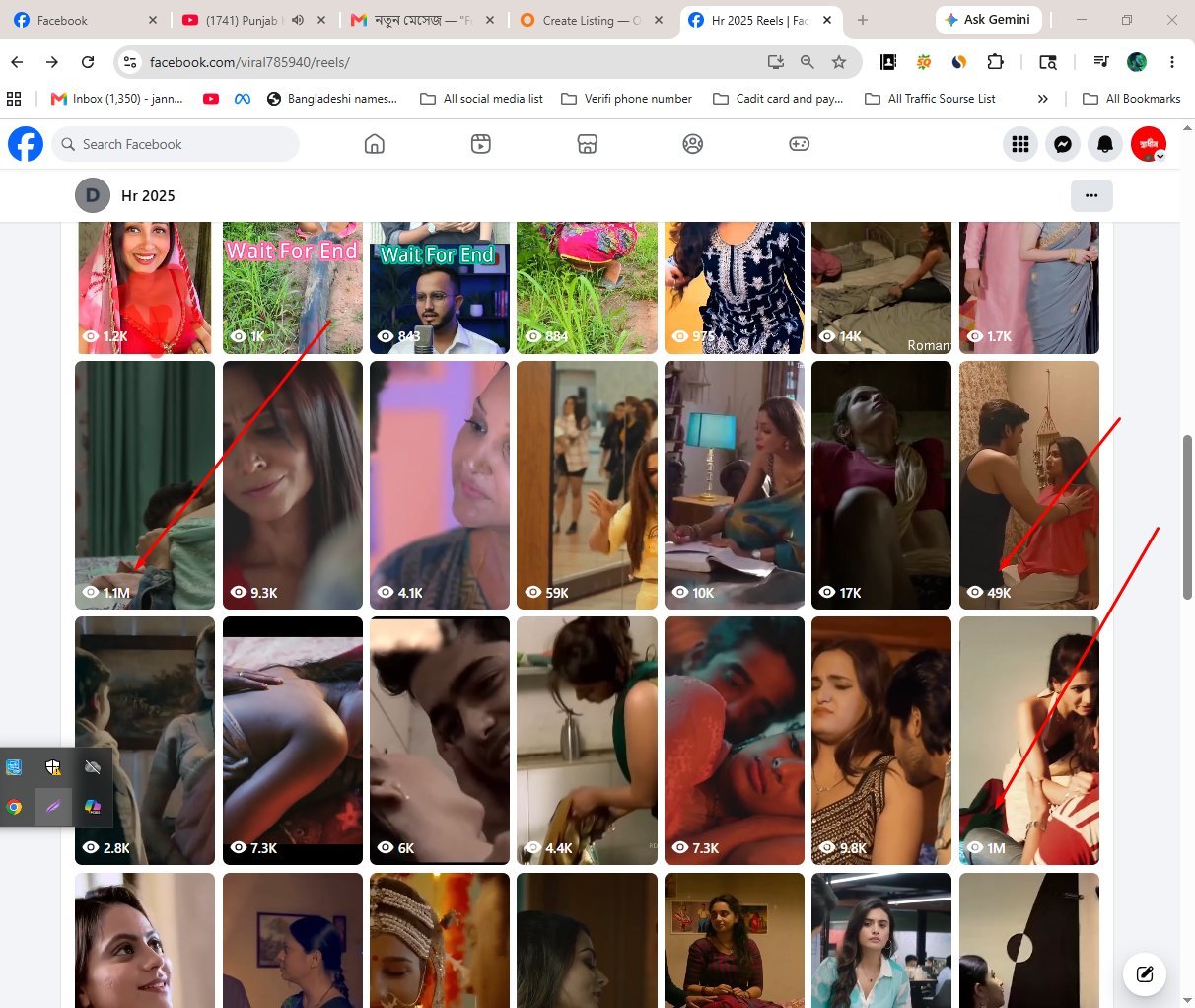The width and height of the screenshot is (1195, 1008).
Task: Open Facebook Home icon
Action: (x=375, y=144)
